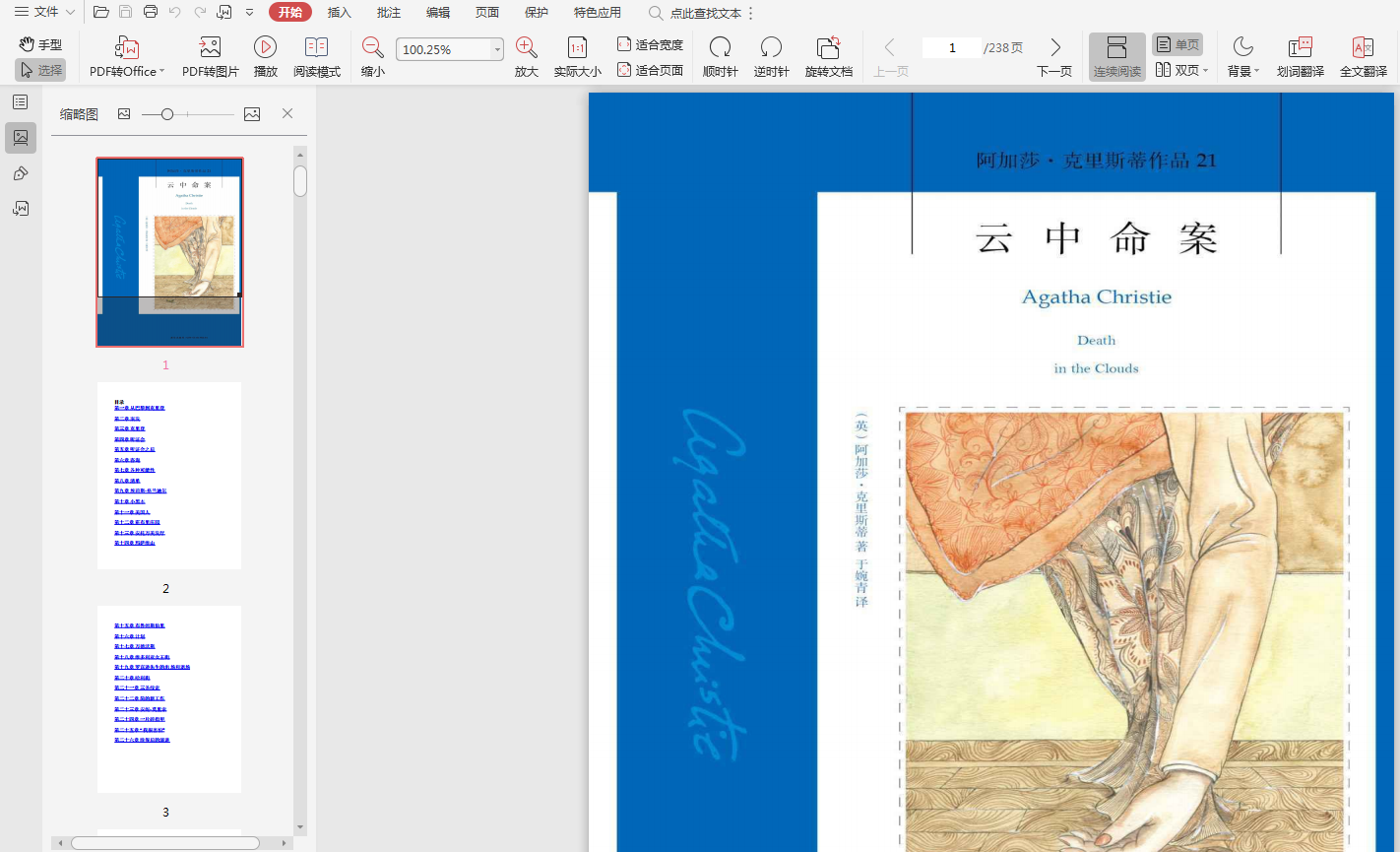1400x852 pixels.
Task: Click the redo arrow icon
Action: click(200, 12)
